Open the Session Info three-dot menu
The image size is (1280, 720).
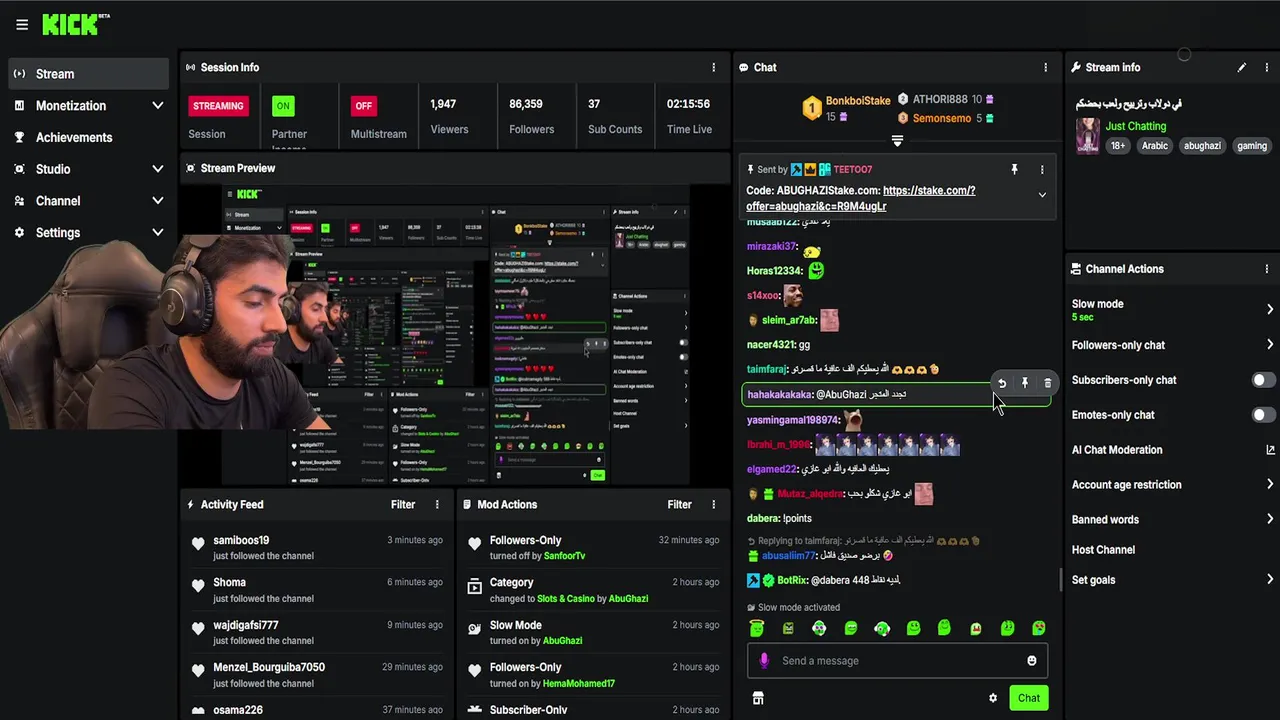coord(713,67)
